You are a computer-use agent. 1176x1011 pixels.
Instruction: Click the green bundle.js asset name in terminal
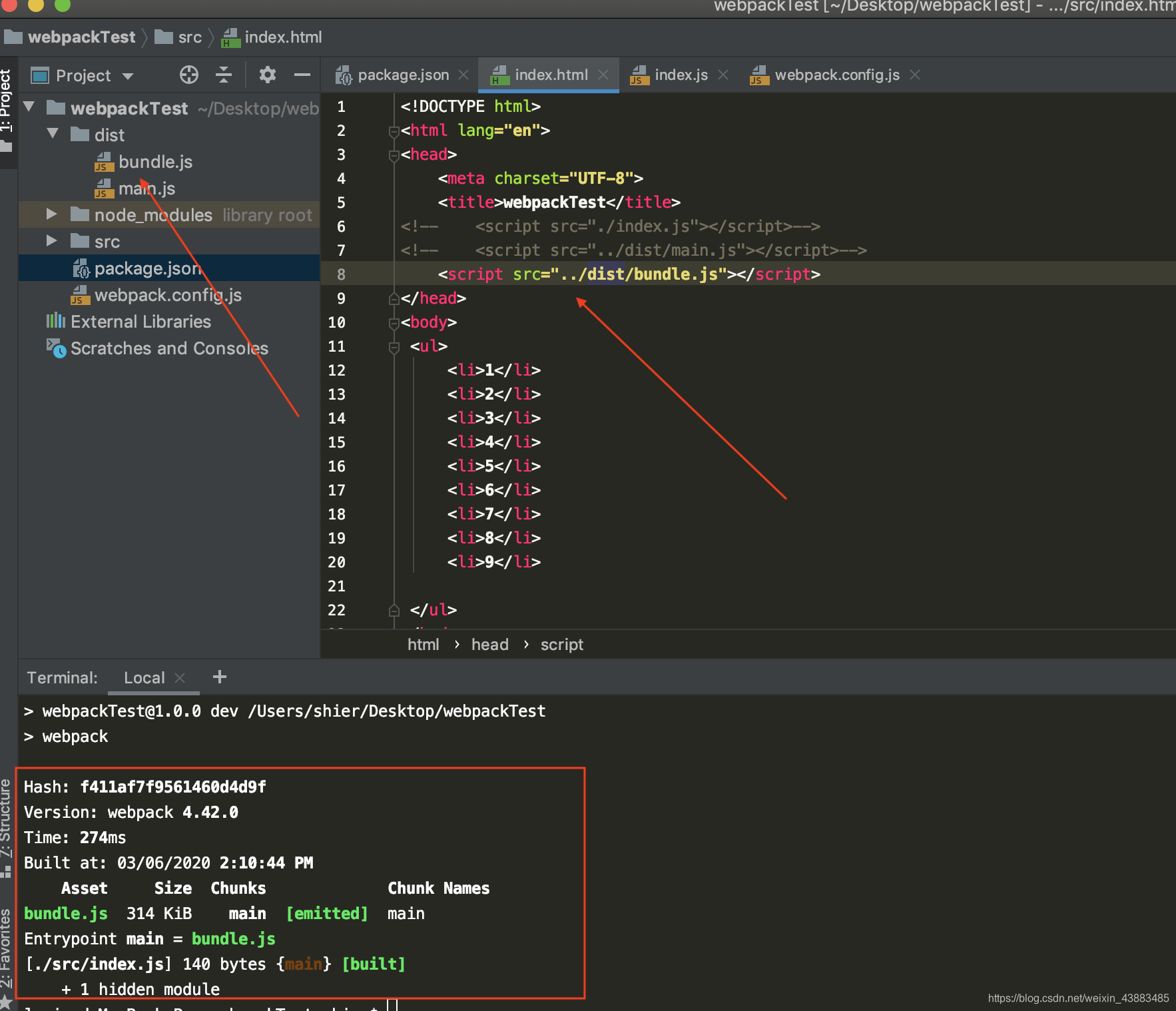65,914
